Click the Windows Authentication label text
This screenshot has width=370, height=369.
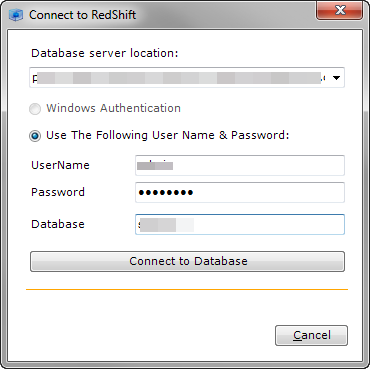[113, 108]
